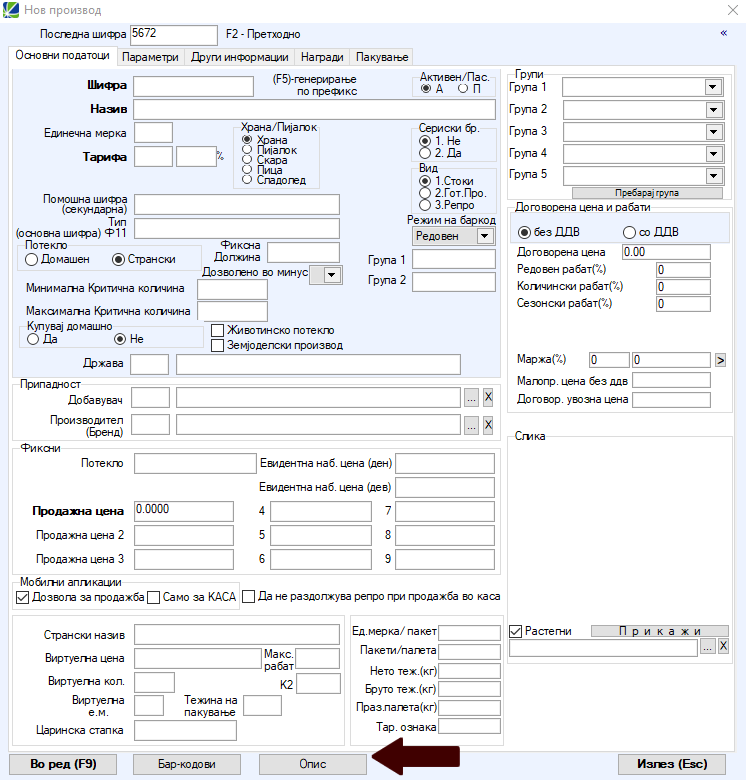Choose the Скара radio option
The width and height of the screenshot is (746, 780).
pyautogui.click(x=247, y=160)
